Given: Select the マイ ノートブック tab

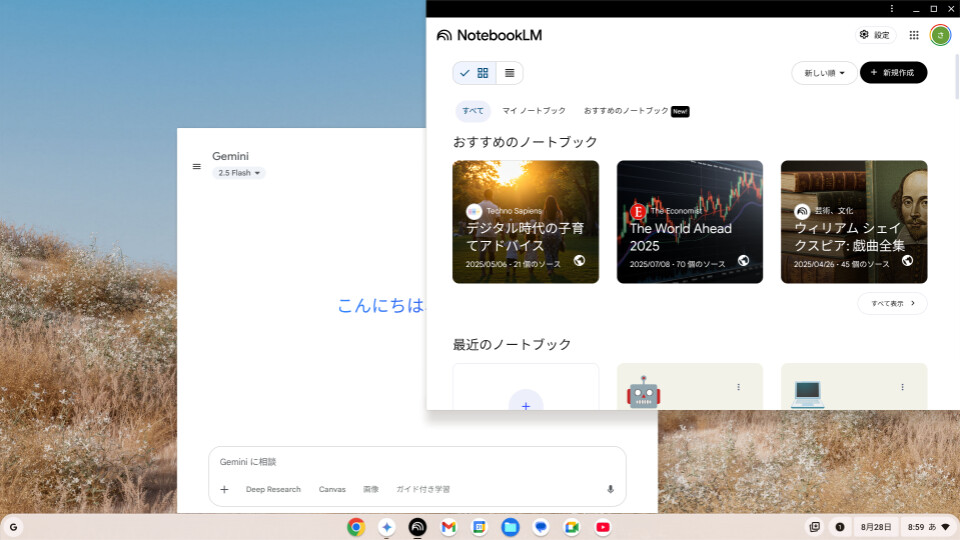Looking at the screenshot, I should 534,111.
